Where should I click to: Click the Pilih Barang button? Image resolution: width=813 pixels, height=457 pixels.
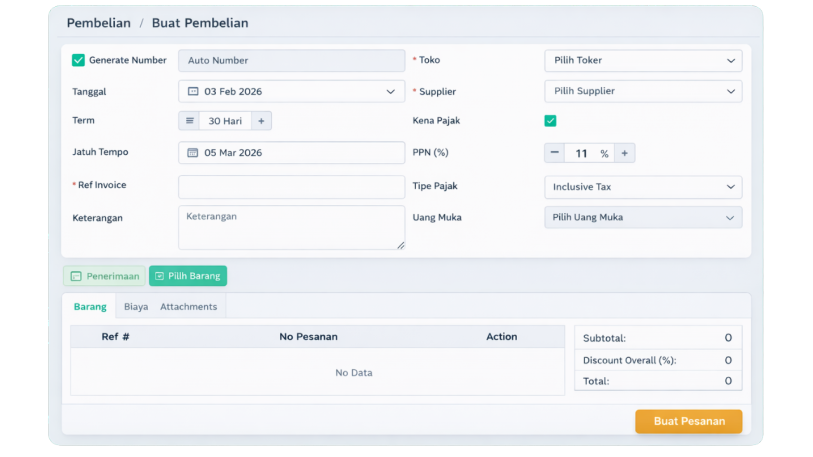[x=188, y=276]
